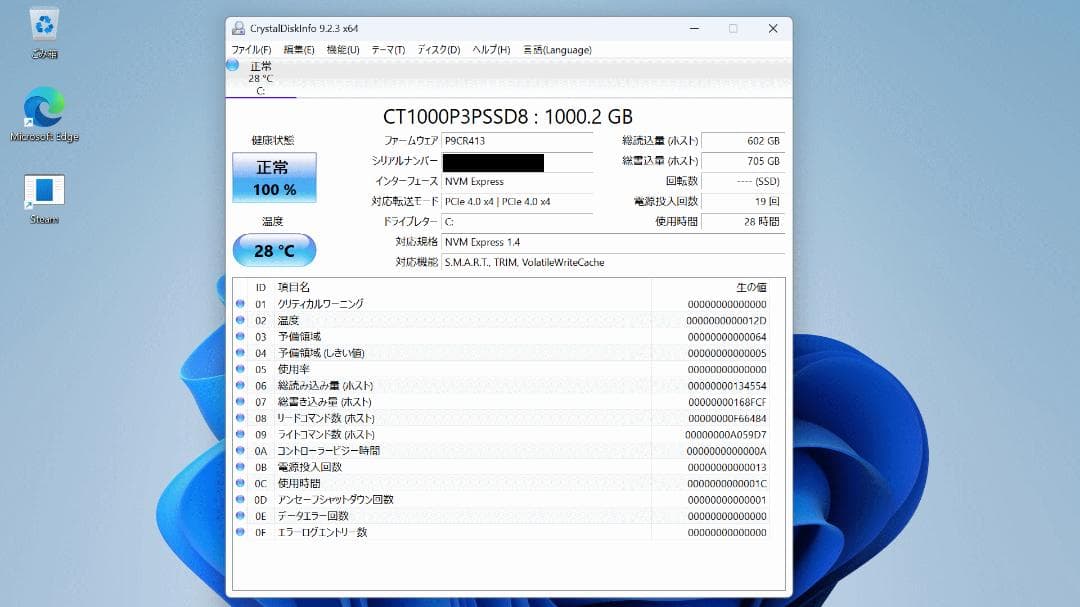Open the ファイル menu
1080x607 pixels.
tap(252, 49)
